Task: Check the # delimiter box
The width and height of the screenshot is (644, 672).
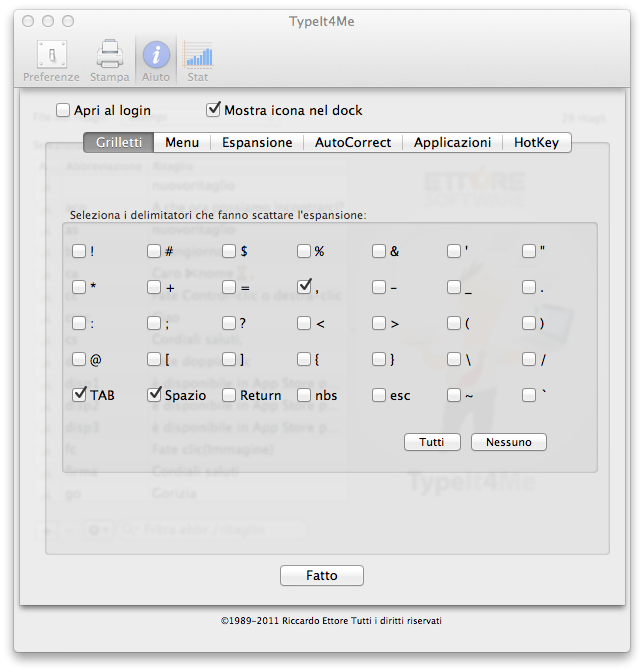Action: click(154, 251)
